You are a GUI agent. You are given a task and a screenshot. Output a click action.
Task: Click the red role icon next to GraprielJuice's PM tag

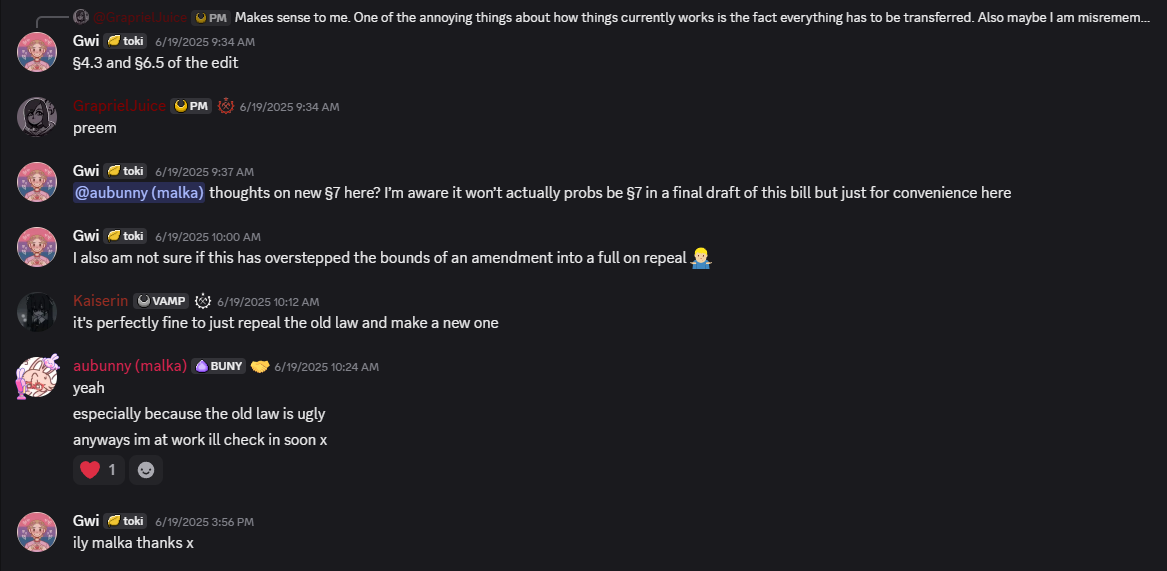(x=226, y=106)
